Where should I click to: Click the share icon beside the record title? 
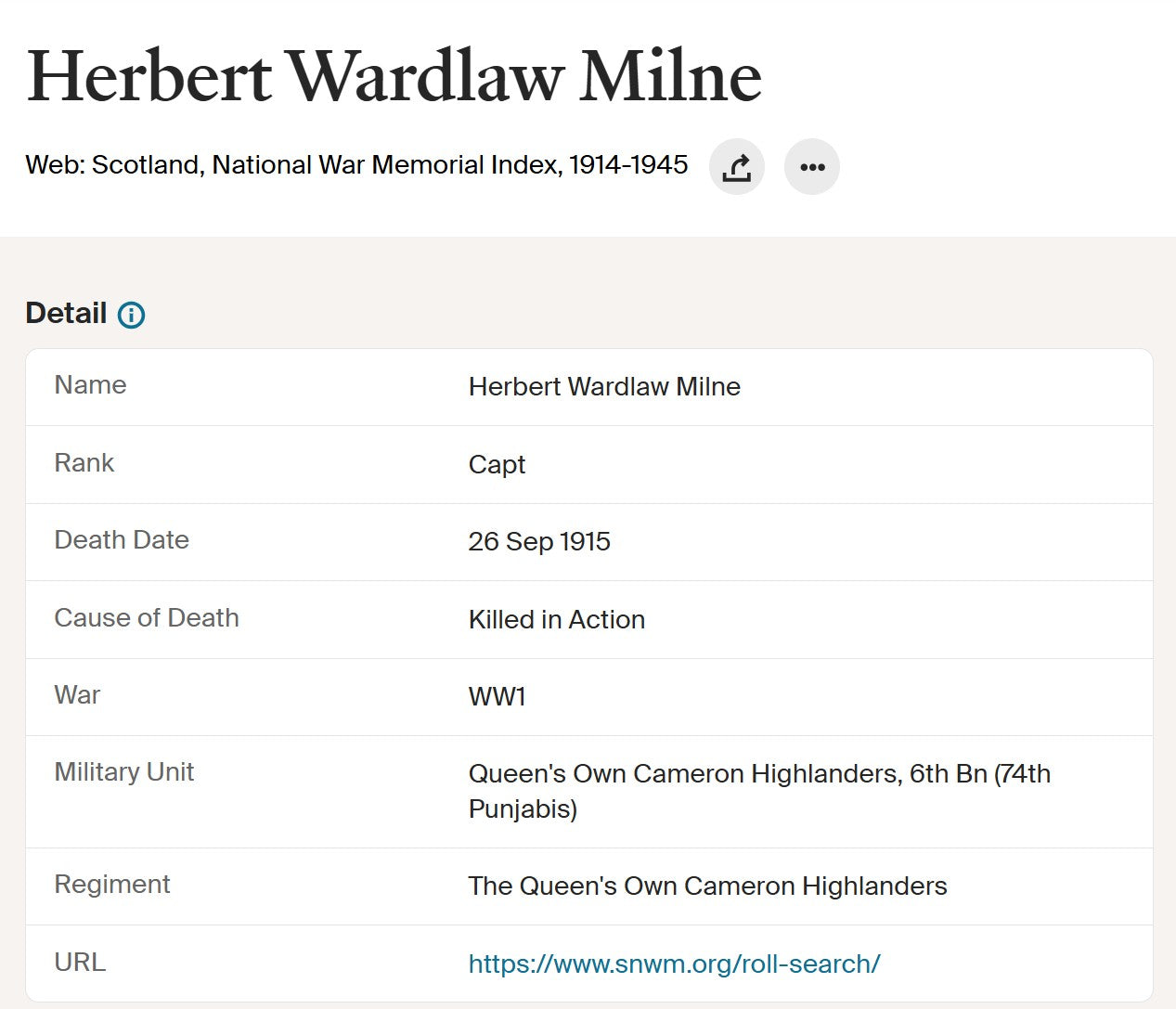[736, 167]
